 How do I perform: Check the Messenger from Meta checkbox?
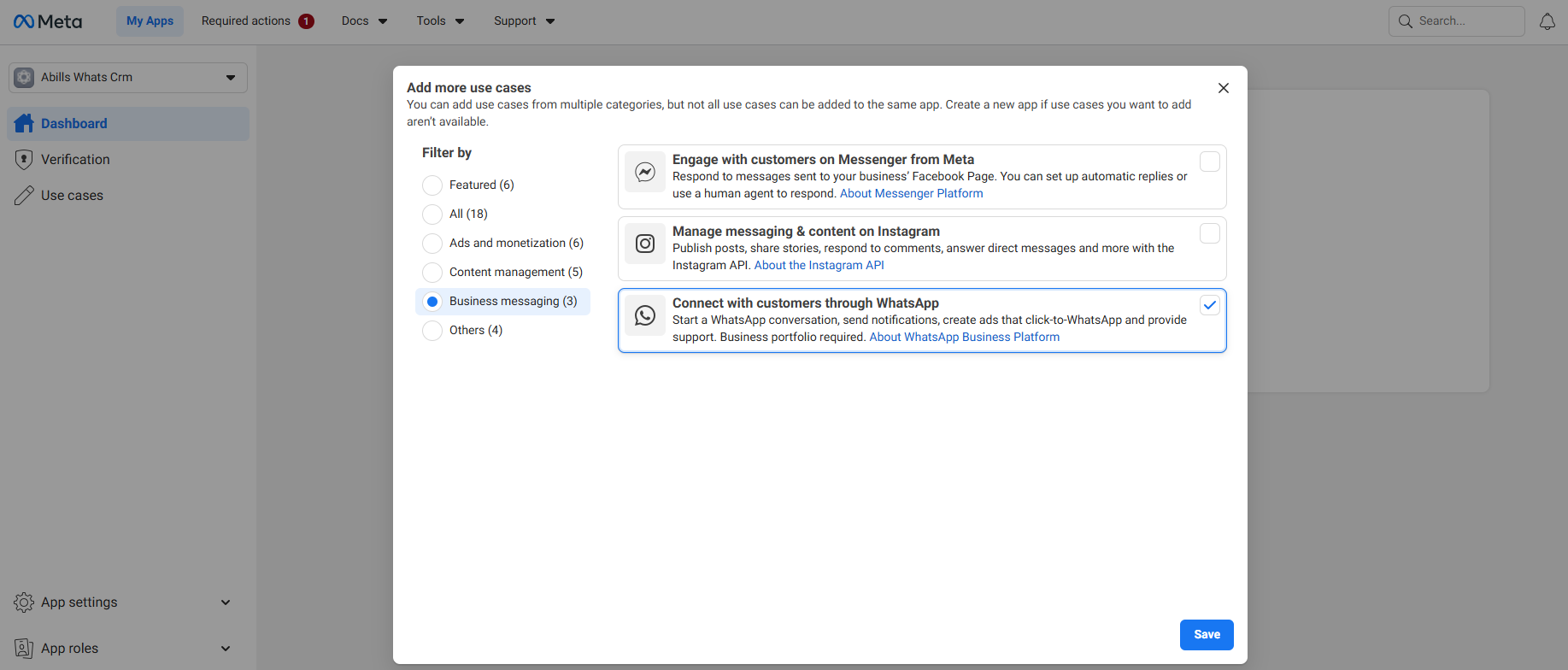coord(1209,162)
